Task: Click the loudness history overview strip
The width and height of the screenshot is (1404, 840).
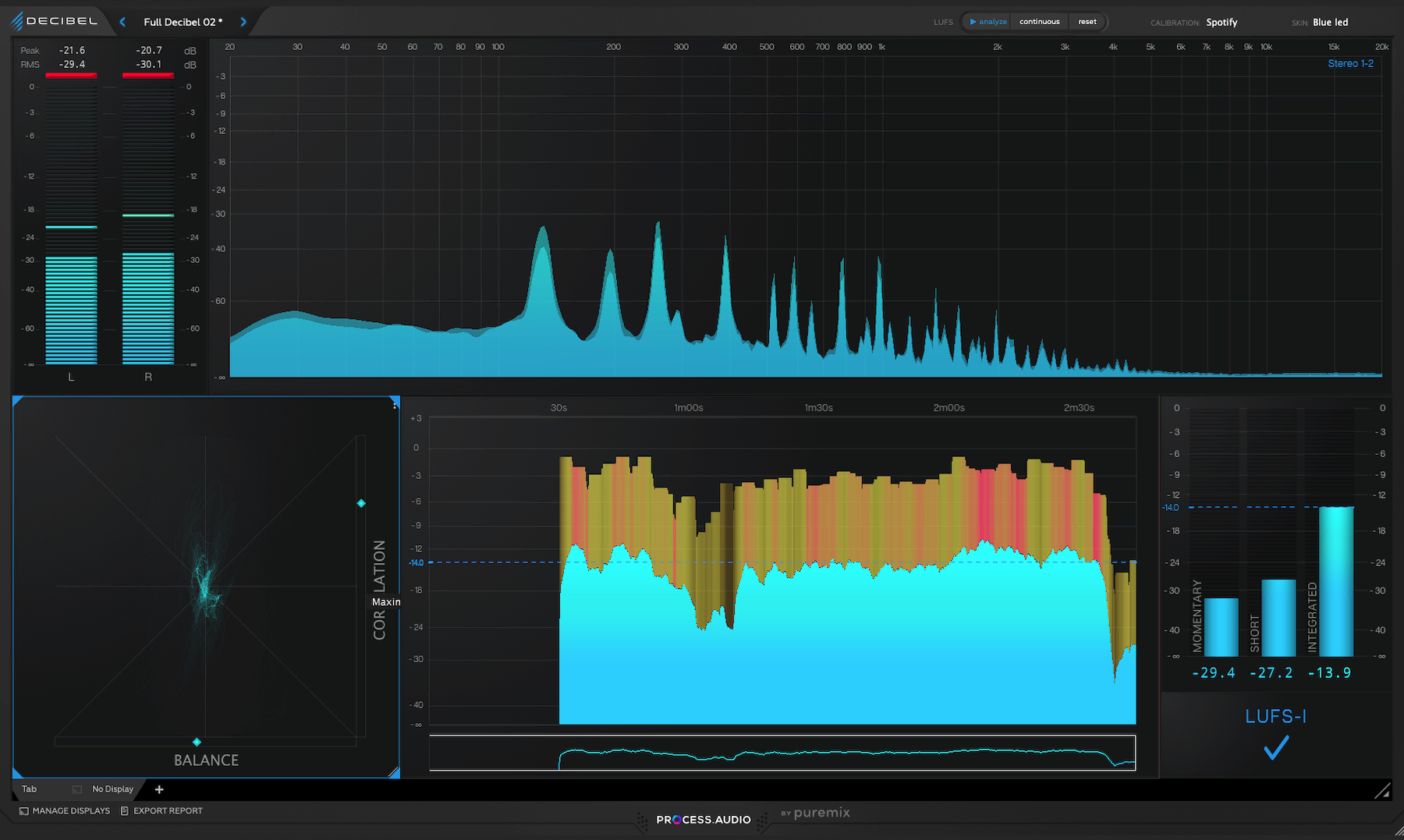Action: pos(782,753)
